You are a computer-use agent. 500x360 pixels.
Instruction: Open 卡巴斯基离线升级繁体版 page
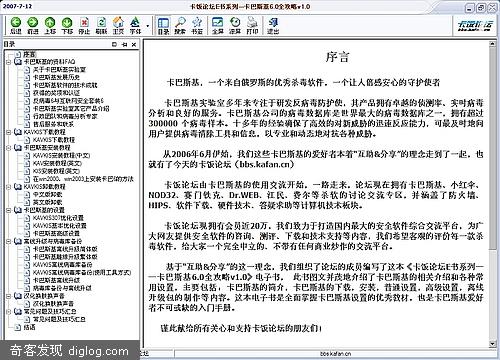pyautogui.click(x=65, y=257)
